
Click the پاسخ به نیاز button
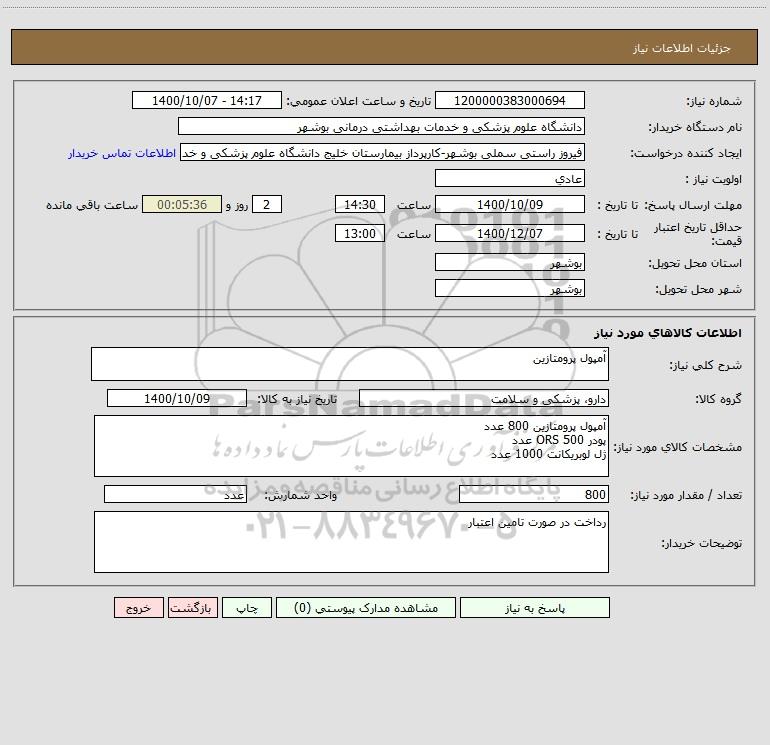(534, 607)
